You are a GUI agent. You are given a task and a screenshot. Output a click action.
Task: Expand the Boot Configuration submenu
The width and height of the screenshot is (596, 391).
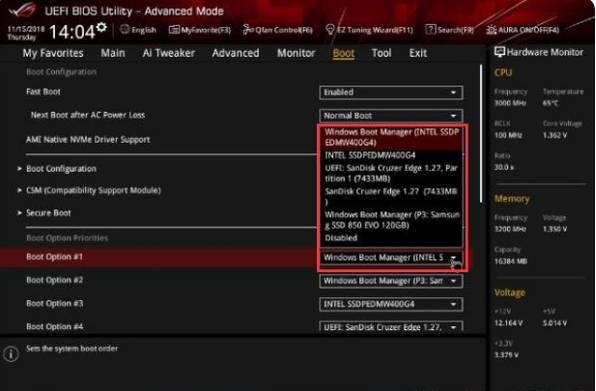coord(61,169)
